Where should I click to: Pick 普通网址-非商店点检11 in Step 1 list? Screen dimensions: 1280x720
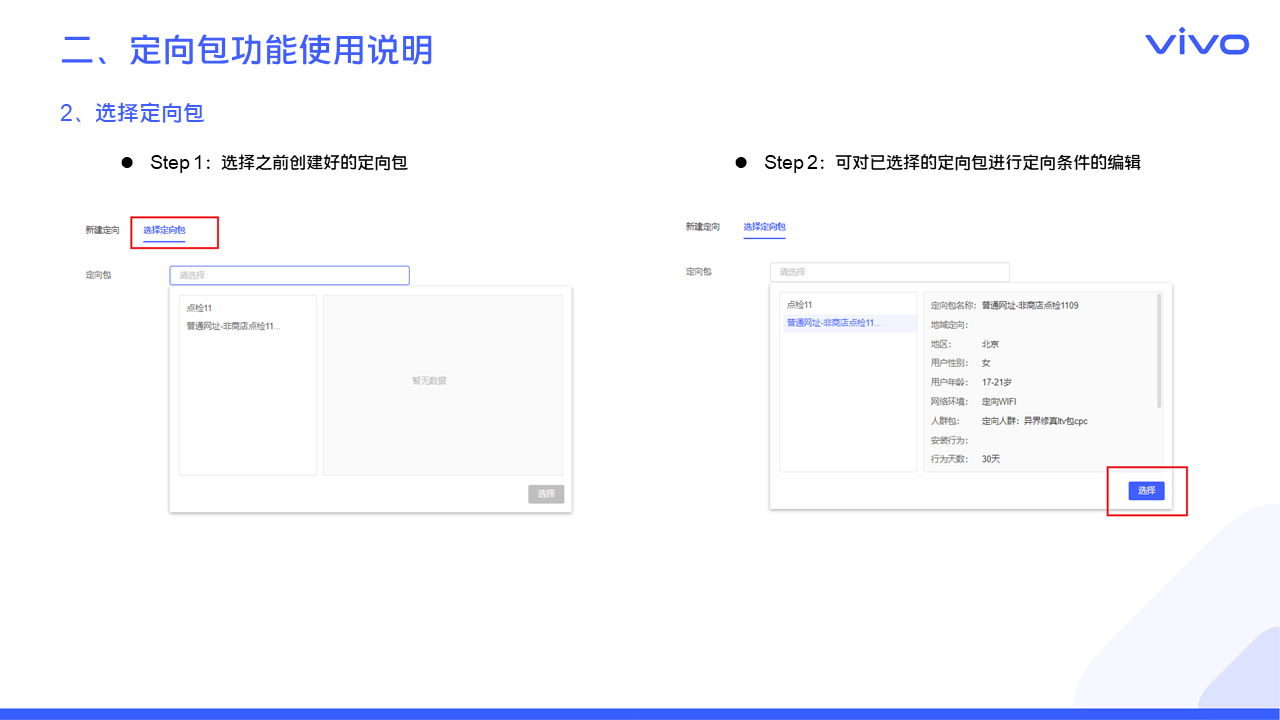click(233, 326)
